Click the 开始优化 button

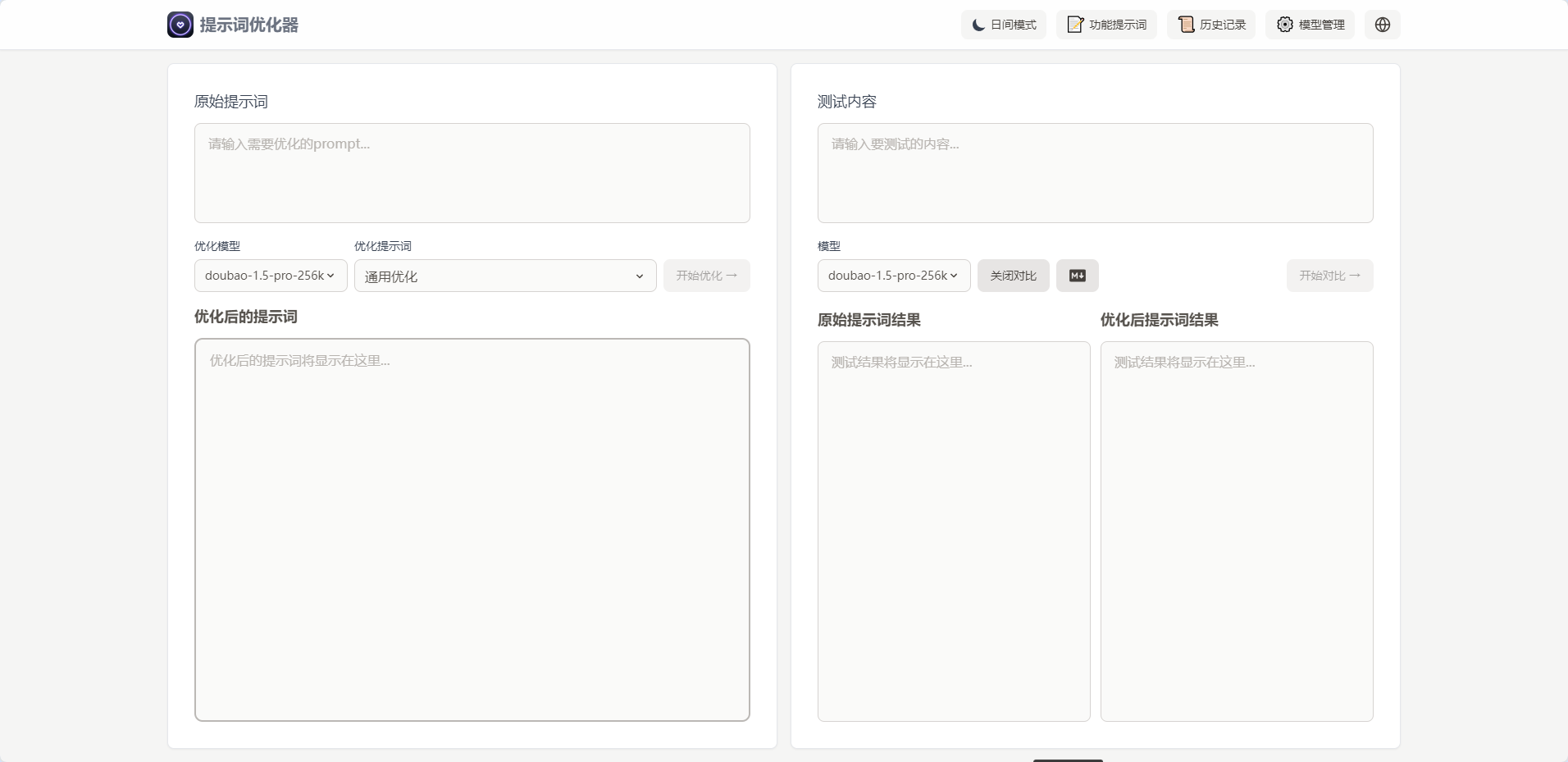point(706,276)
